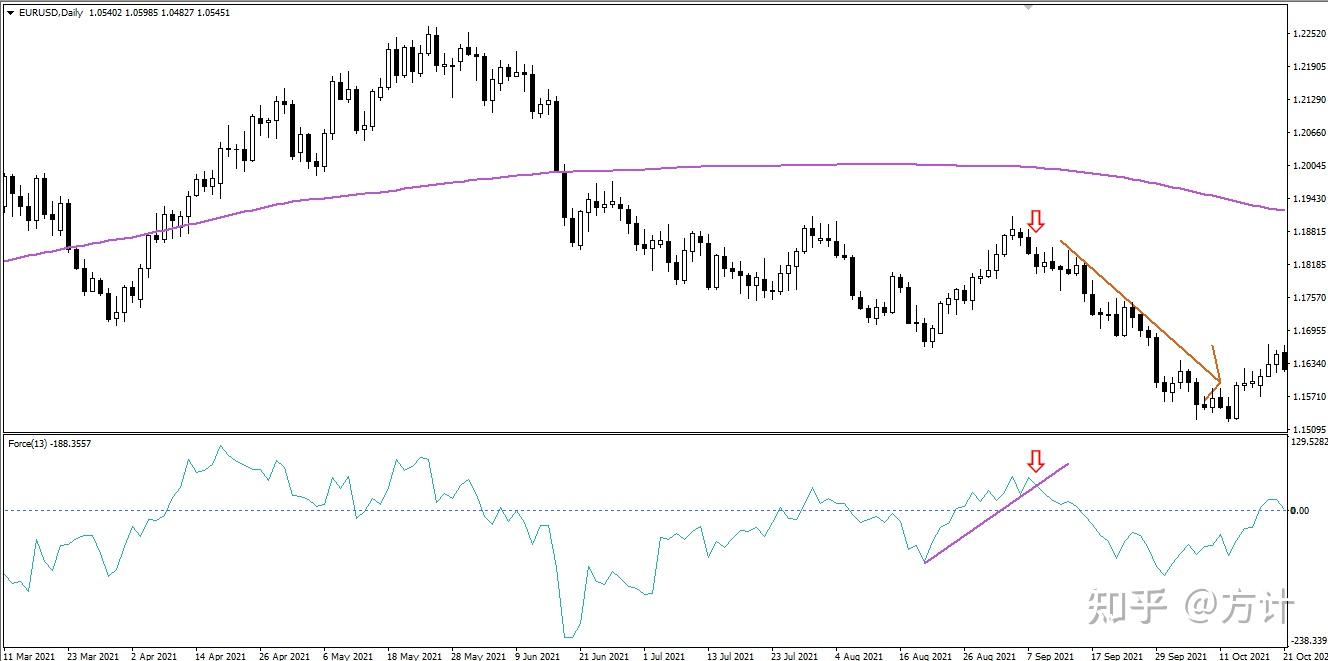1328x661 pixels.
Task: Click the 0.00 value on the Force scale
Action: (x=1300, y=510)
